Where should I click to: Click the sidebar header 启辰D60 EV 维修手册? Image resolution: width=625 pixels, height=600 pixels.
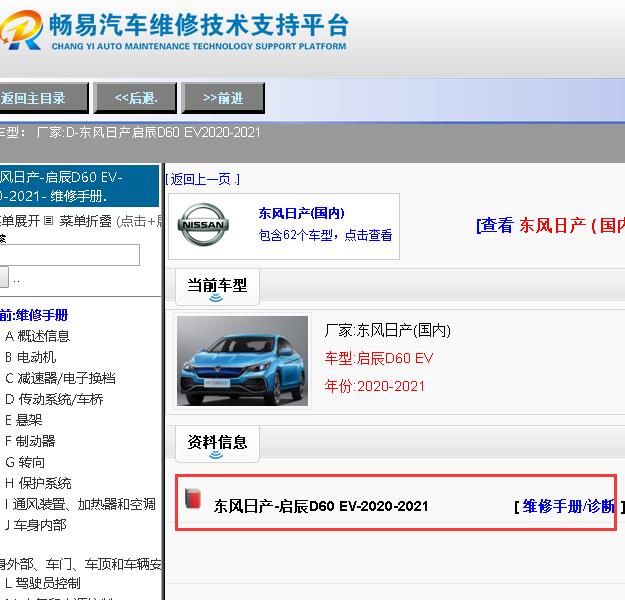tap(79, 186)
